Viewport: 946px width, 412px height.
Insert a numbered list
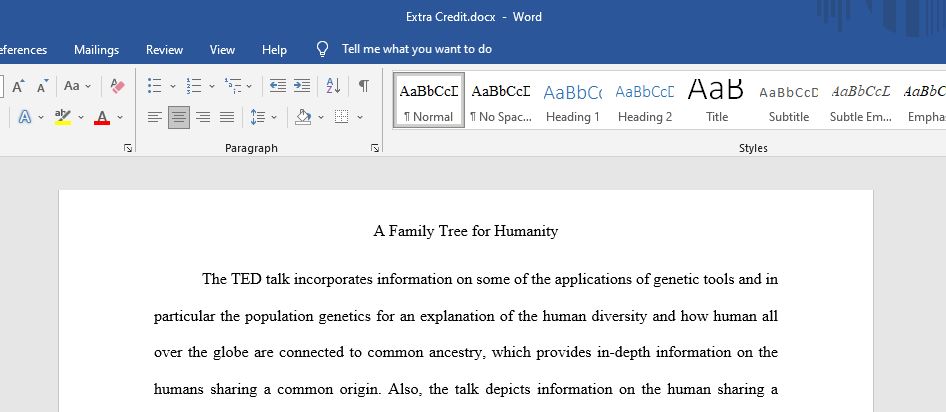[194, 86]
